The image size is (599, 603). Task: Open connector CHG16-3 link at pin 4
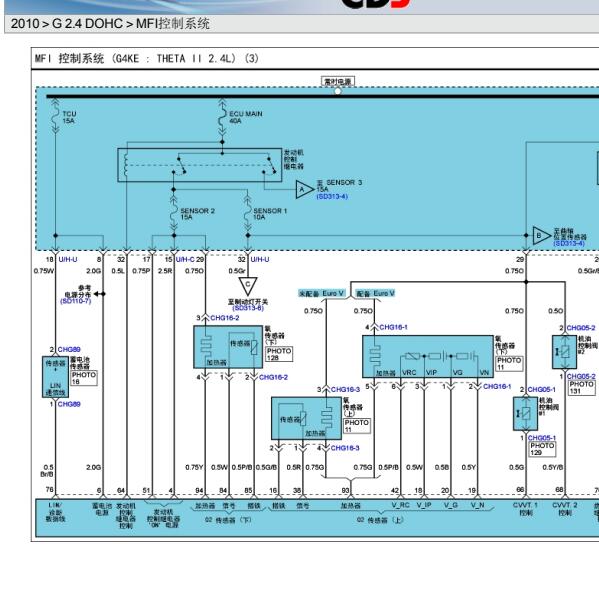click(x=345, y=448)
